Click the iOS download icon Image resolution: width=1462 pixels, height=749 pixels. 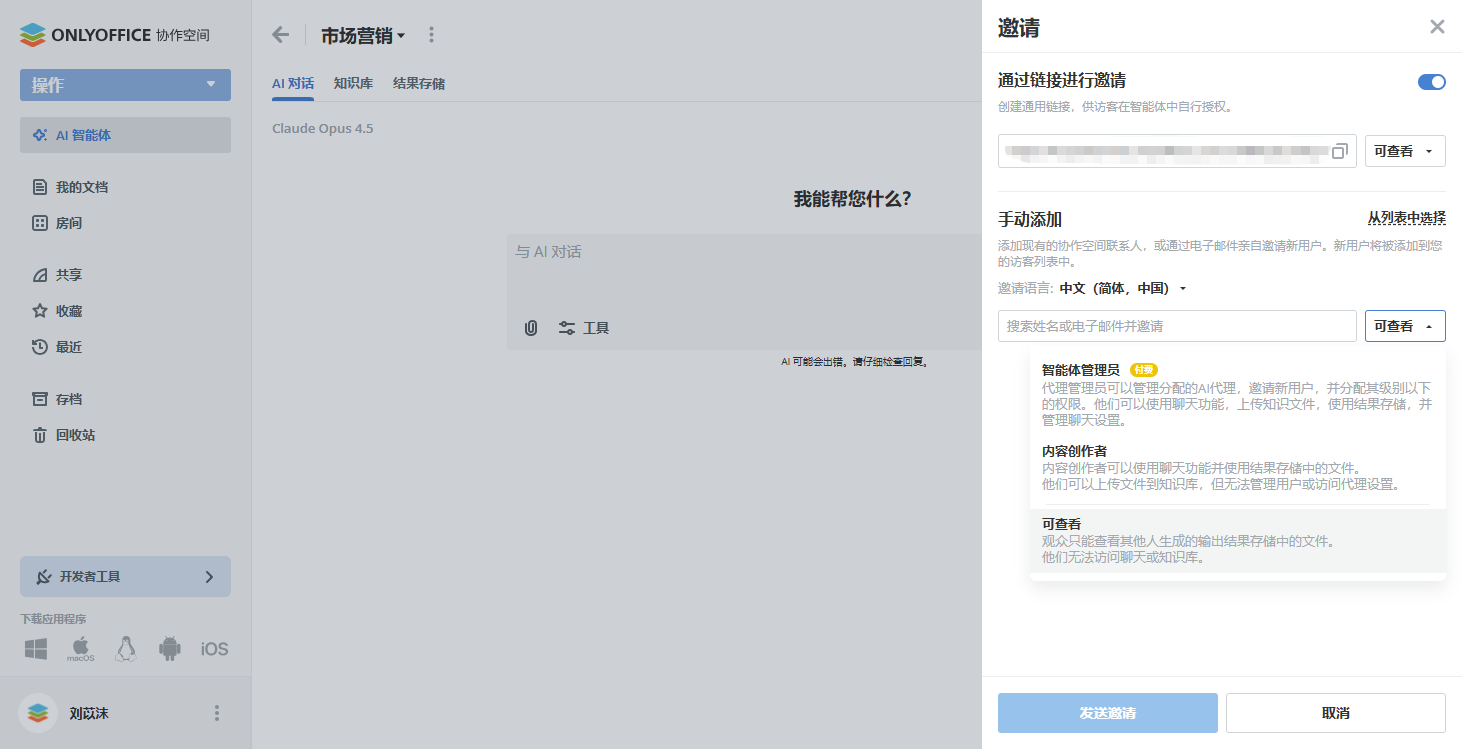pos(213,648)
